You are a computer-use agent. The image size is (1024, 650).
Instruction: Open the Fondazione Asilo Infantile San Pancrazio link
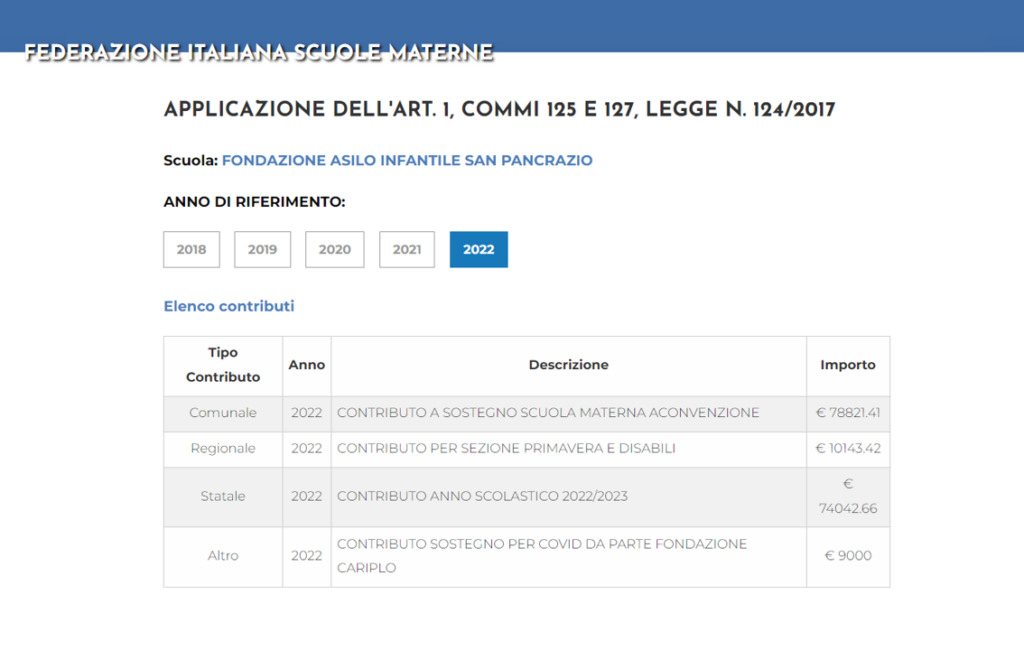tap(407, 160)
